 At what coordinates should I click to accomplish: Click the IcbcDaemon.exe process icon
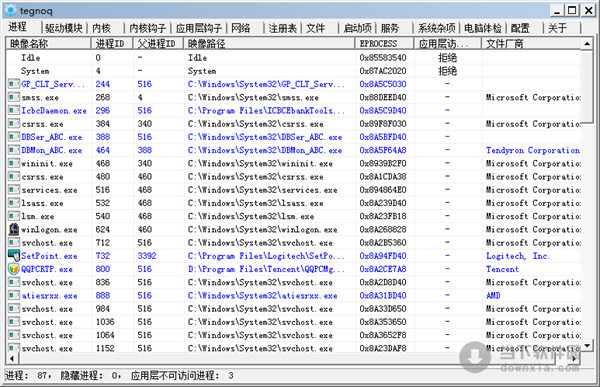point(14,111)
